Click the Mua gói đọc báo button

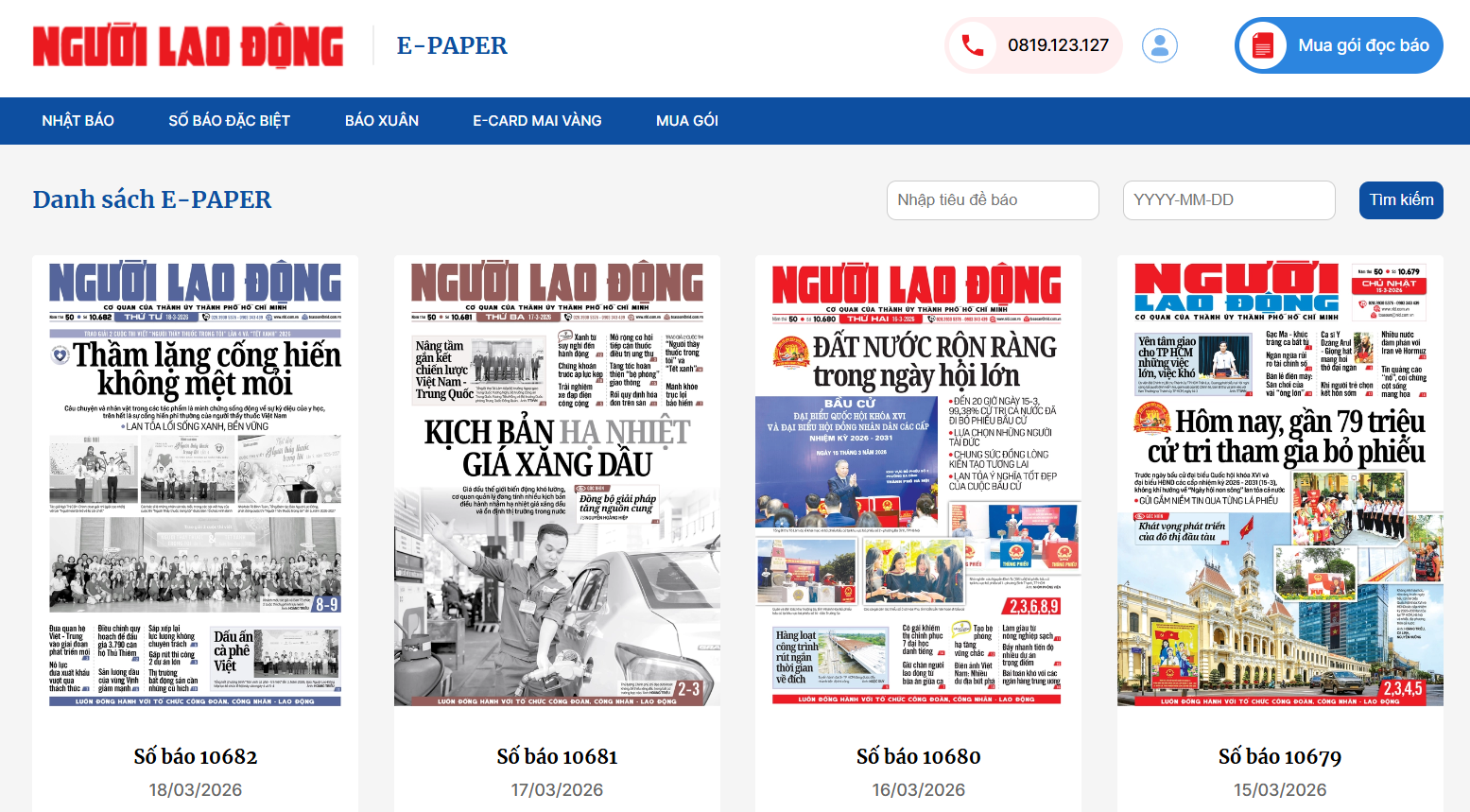click(x=1337, y=44)
